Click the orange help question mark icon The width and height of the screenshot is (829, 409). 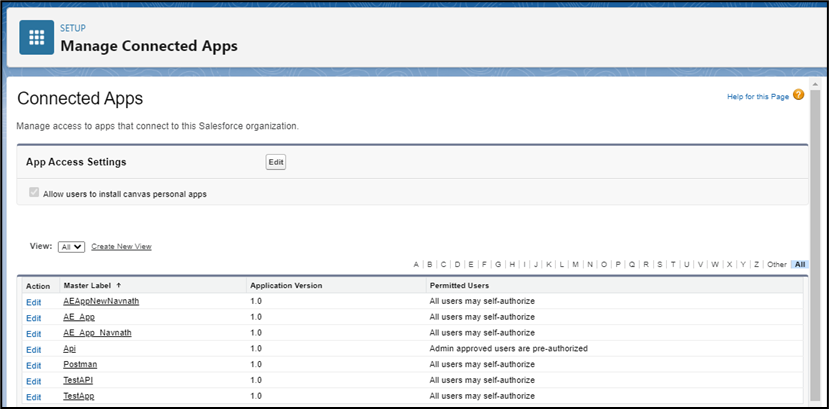[x=798, y=96]
